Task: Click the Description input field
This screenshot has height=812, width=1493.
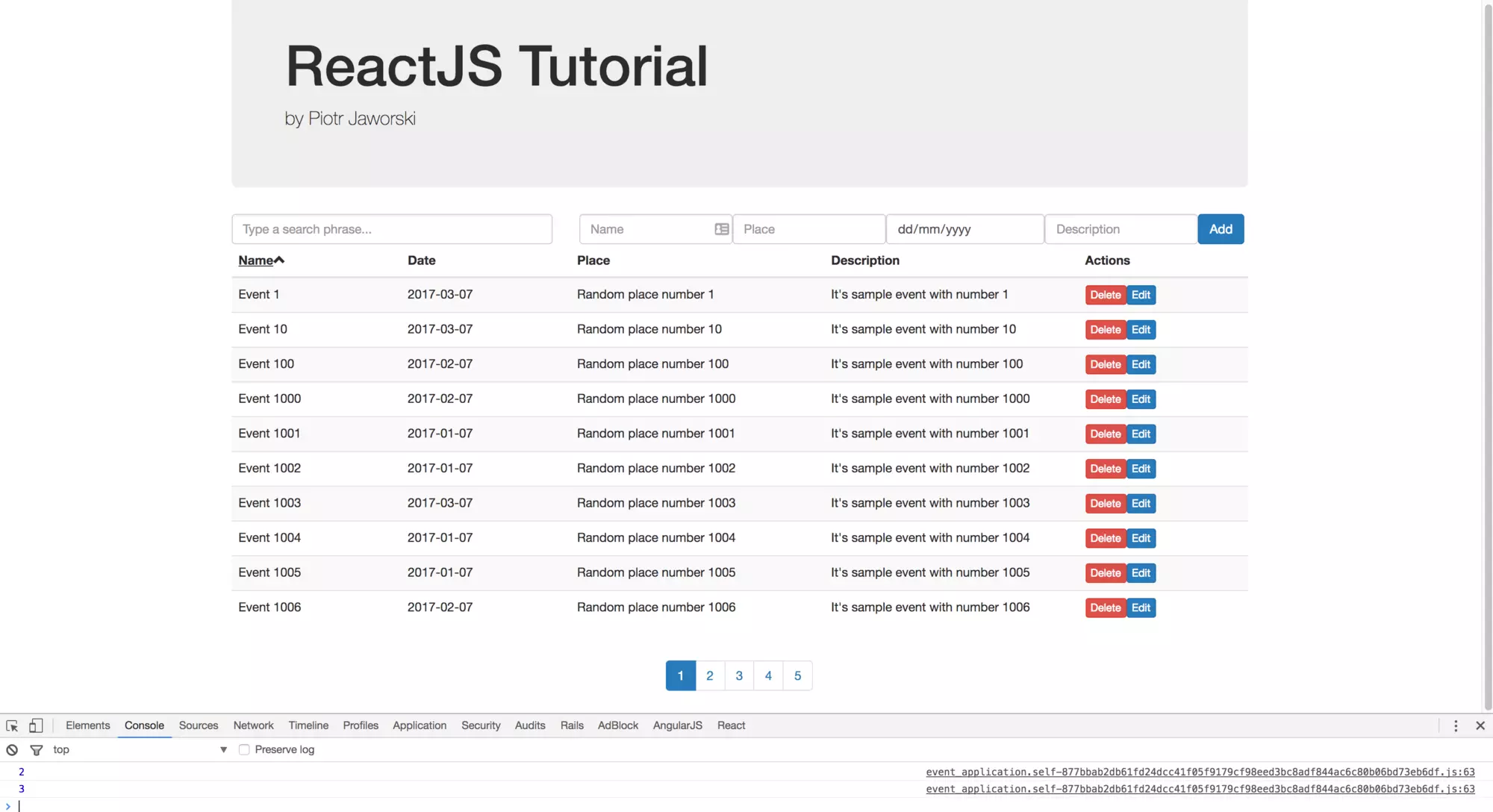Action: pos(1121,229)
